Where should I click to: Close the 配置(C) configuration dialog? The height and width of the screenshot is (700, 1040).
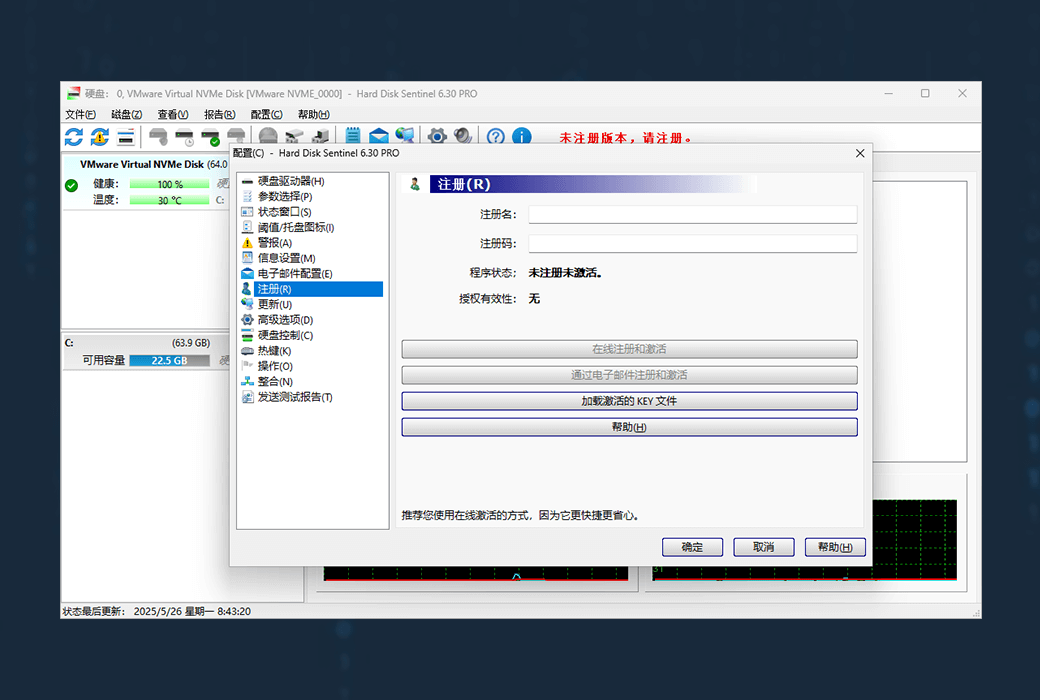coord(860,153)
